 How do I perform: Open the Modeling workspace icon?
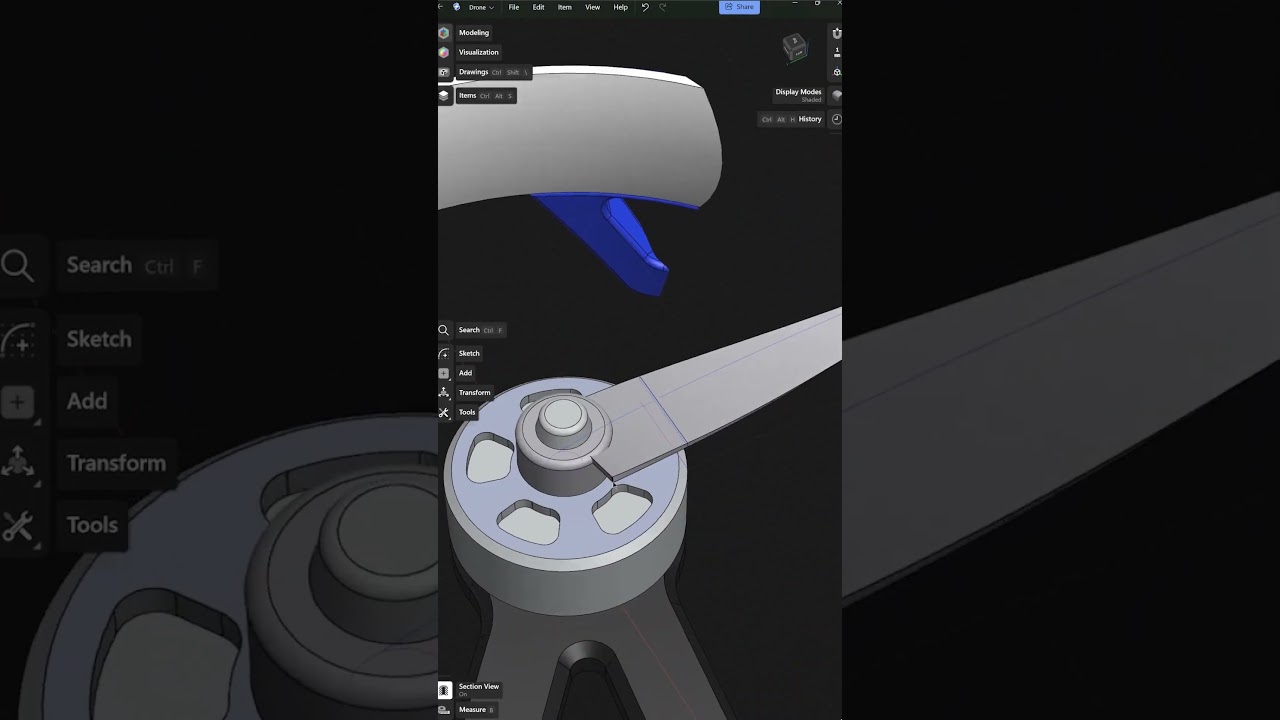[444, 33]
